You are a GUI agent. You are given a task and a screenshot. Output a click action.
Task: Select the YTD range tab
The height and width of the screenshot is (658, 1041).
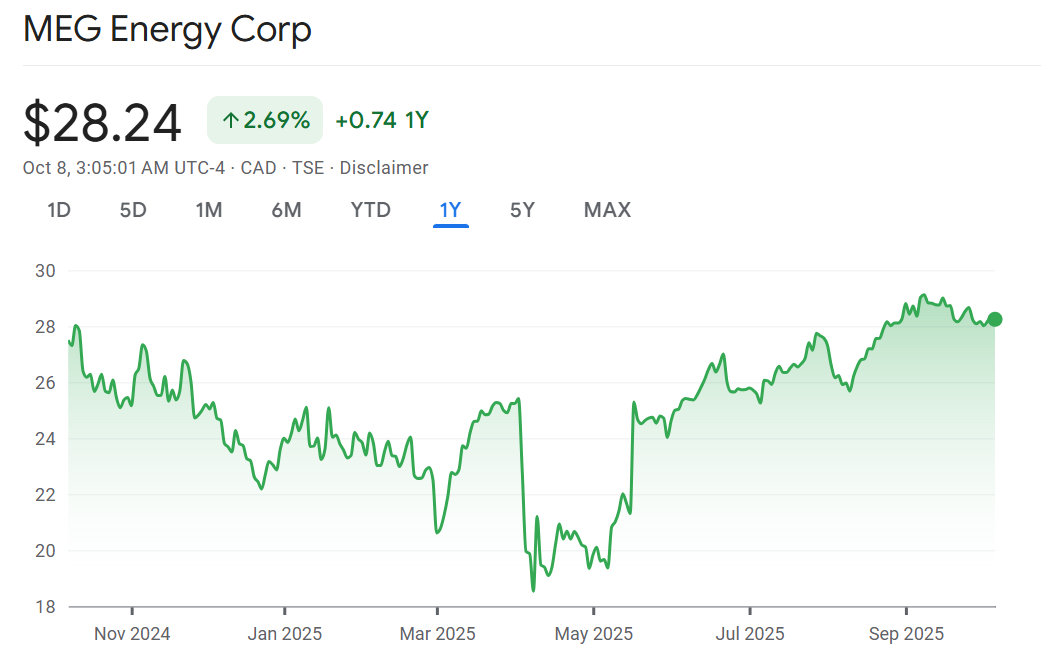click(370, 210)
